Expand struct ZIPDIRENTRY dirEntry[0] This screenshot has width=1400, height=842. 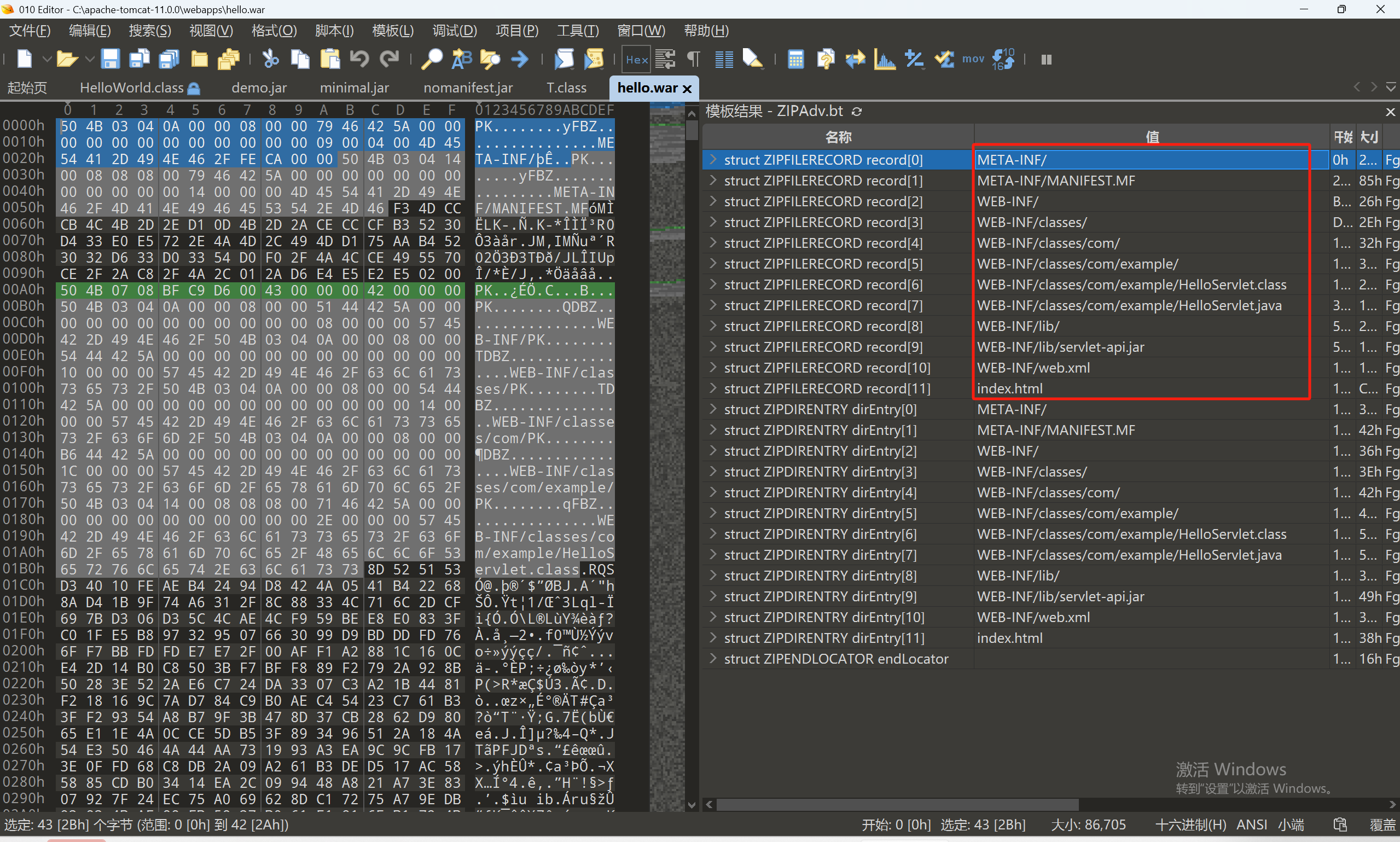click(713, 409)
